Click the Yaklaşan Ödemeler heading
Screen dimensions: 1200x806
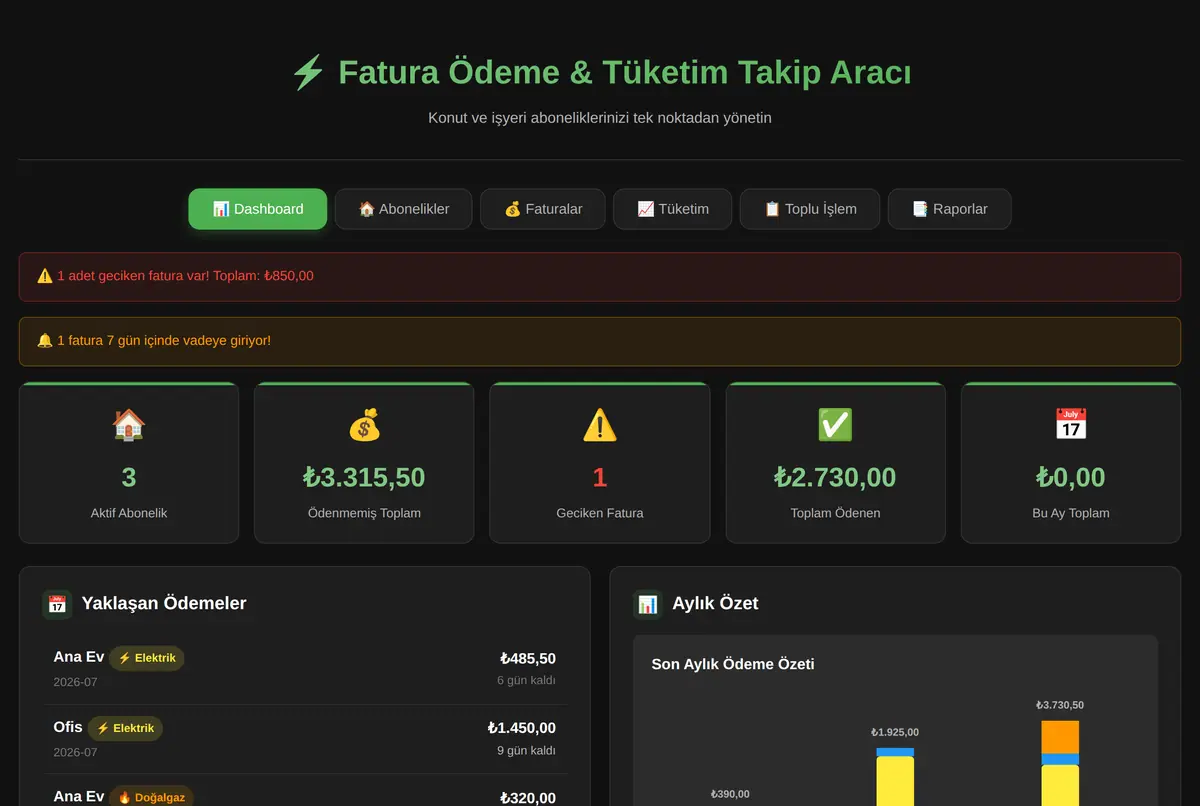(x=164, y=603)
